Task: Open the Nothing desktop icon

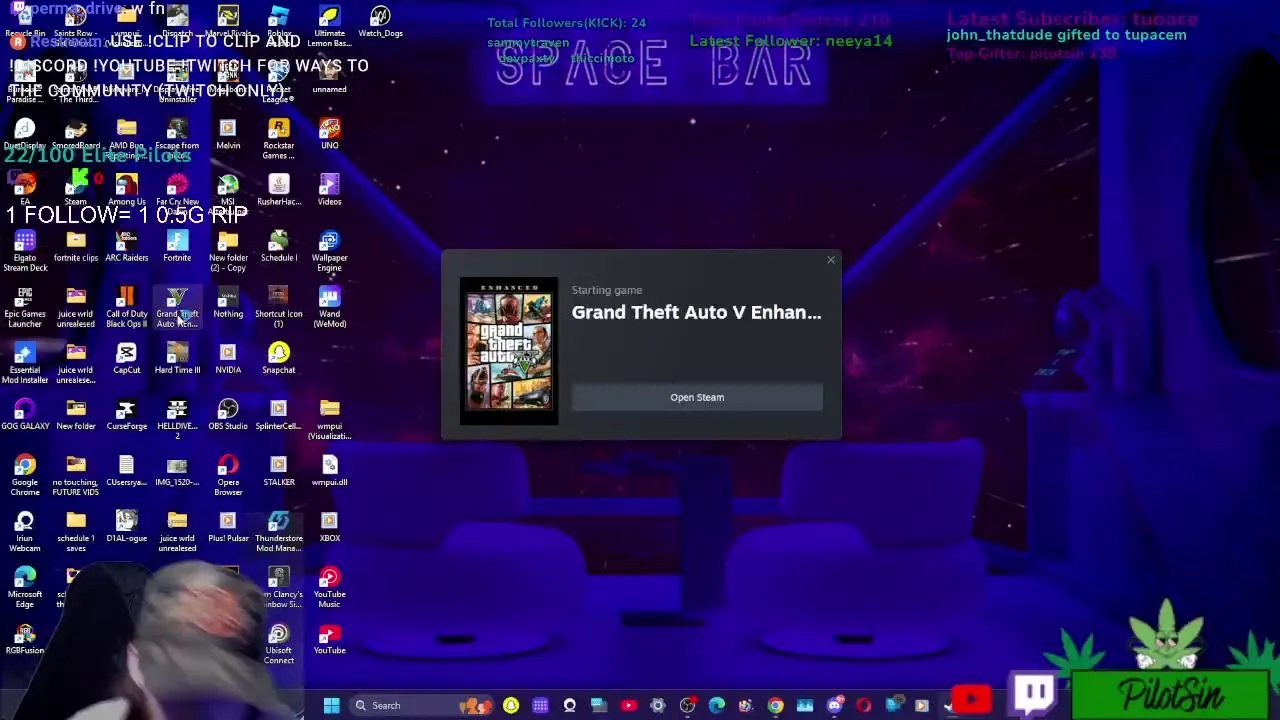Action: click(228, 301)
